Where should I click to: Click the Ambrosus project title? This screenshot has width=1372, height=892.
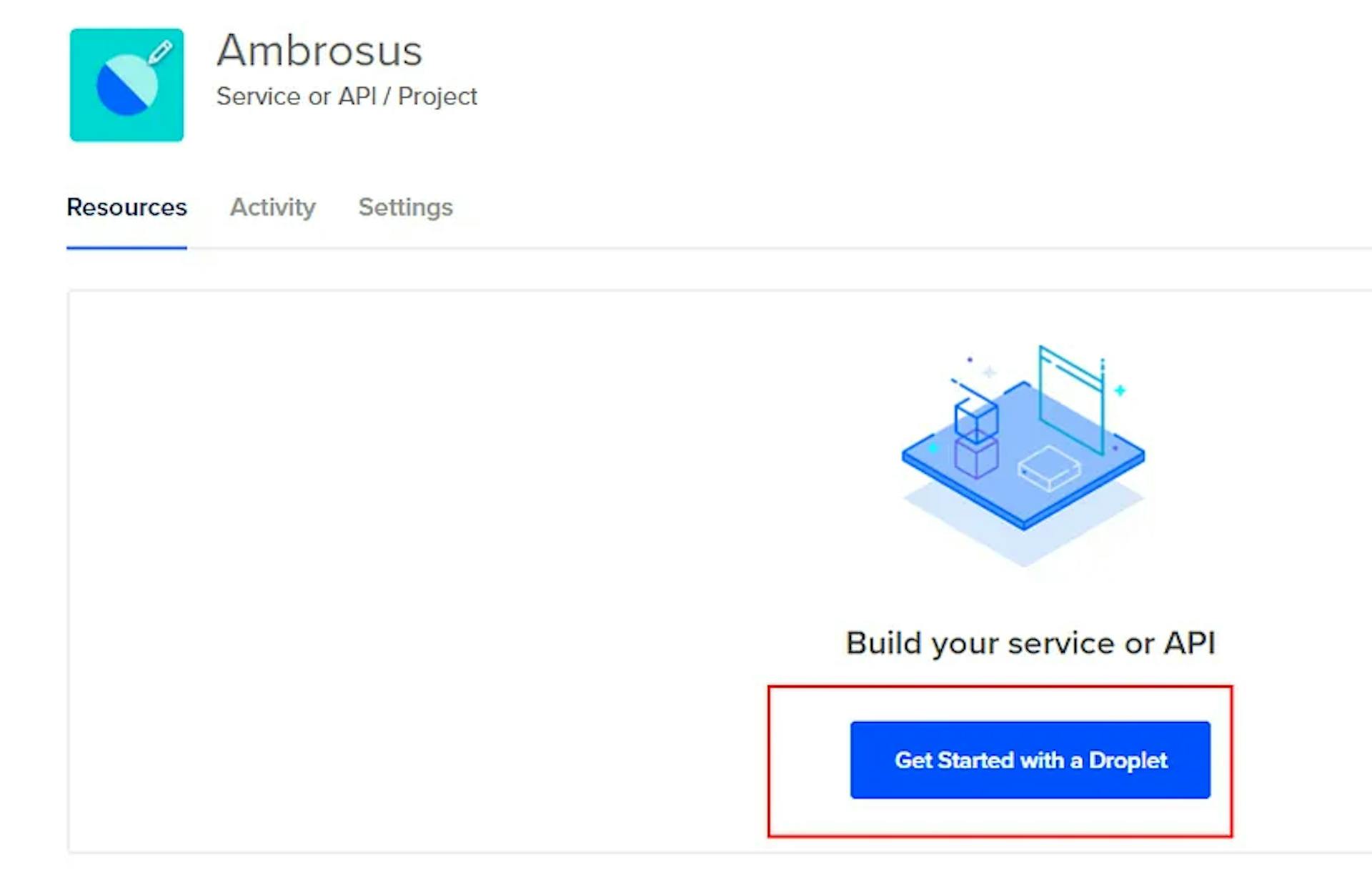pos(319,51)
